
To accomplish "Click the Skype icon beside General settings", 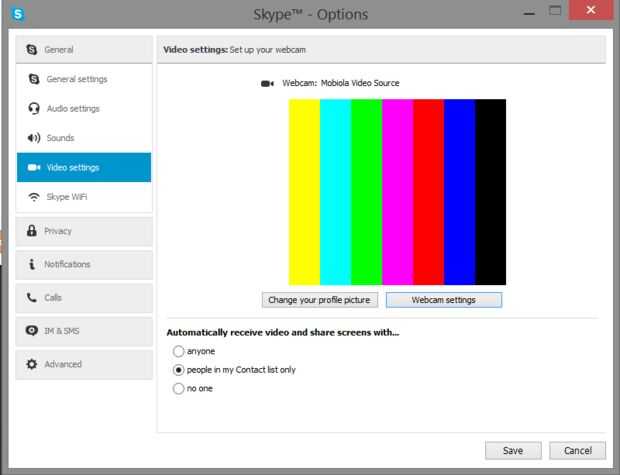I will click(x=34, y=79).
